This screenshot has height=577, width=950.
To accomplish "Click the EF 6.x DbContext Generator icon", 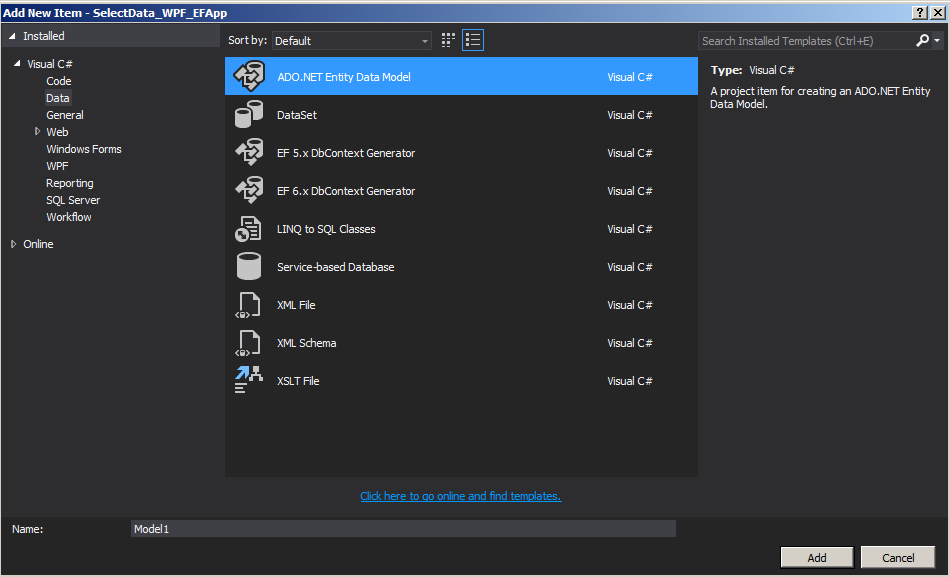I will [x=247, y=191].
